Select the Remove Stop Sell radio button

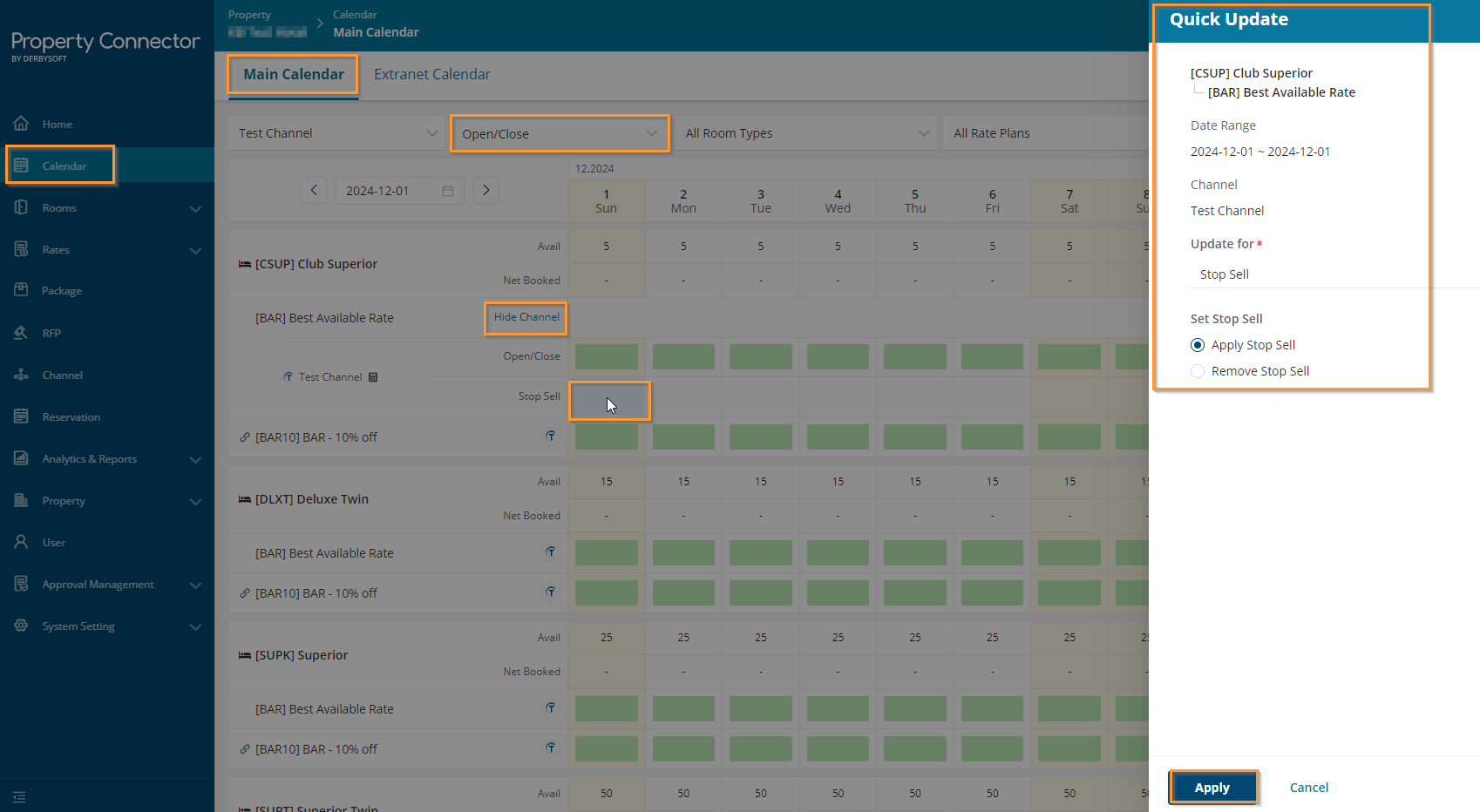coord(1198,371)
